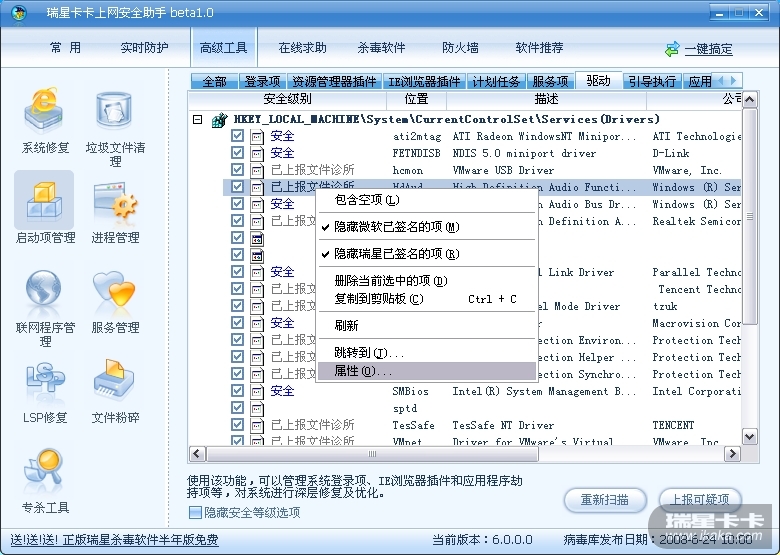Open the 防火墙 main tab

460,48
